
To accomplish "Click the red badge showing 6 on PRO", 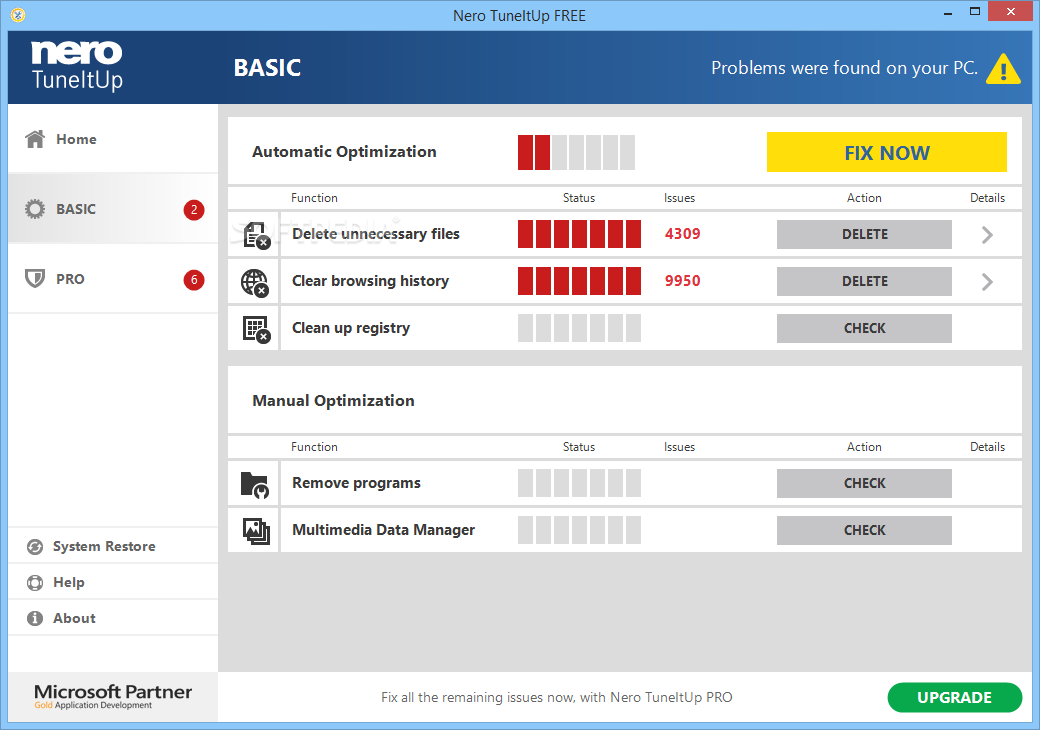I will (194, 279).
